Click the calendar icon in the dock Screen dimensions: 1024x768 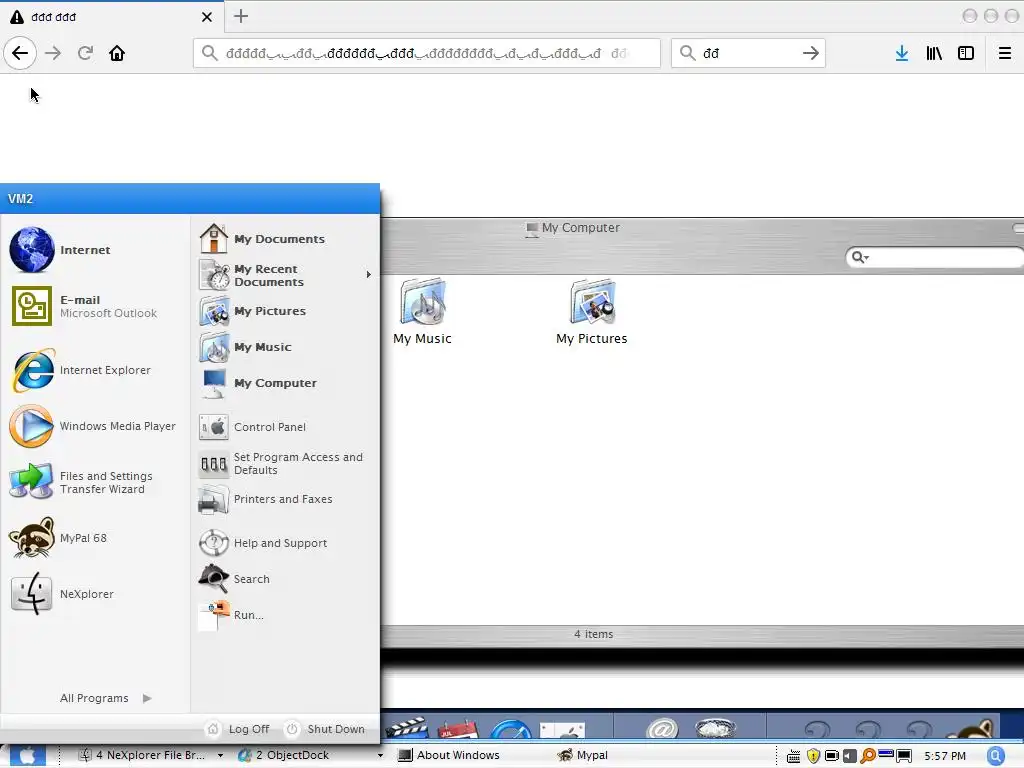click(458, 728)
